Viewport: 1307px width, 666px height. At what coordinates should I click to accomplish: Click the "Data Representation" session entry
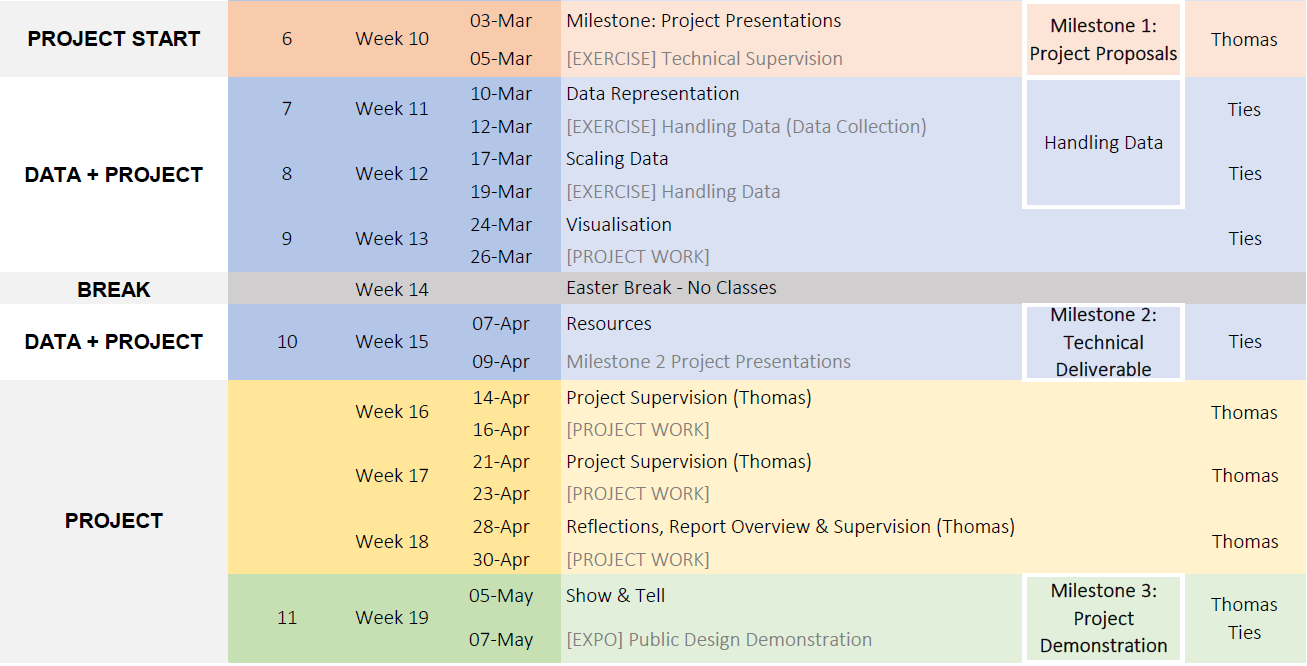tap(653, 94)
